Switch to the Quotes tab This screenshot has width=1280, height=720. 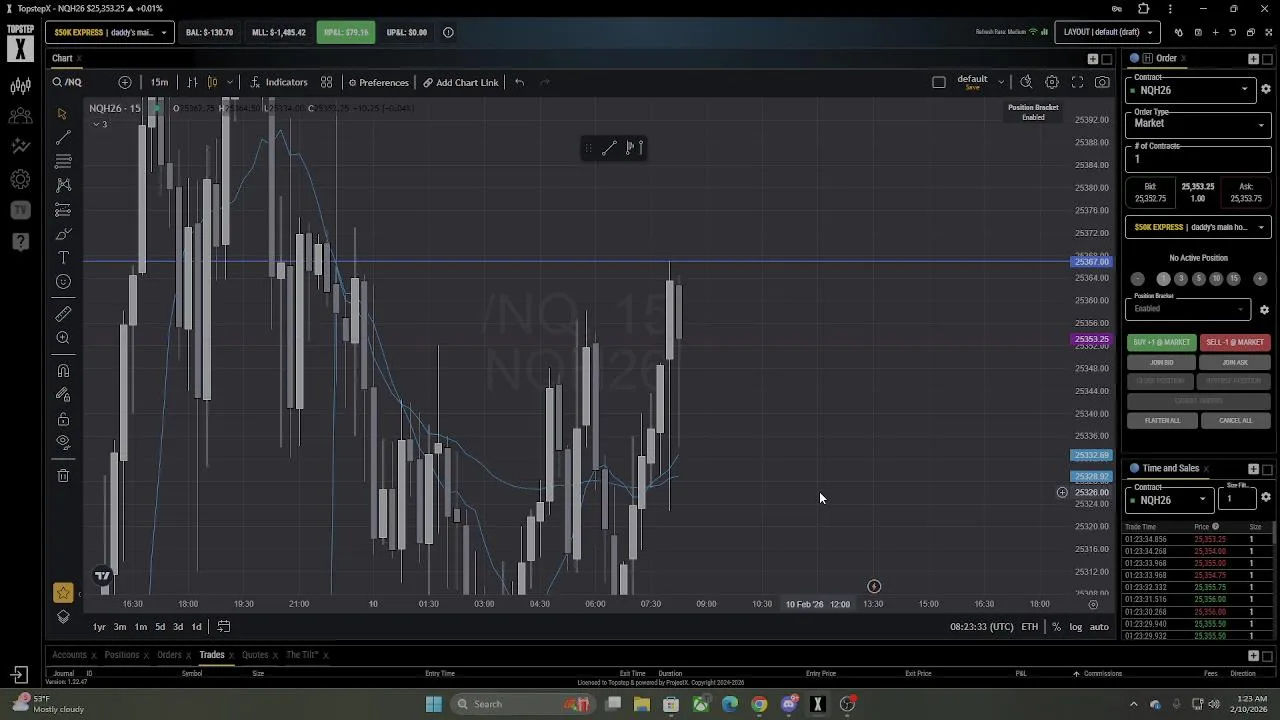(255, 655)
